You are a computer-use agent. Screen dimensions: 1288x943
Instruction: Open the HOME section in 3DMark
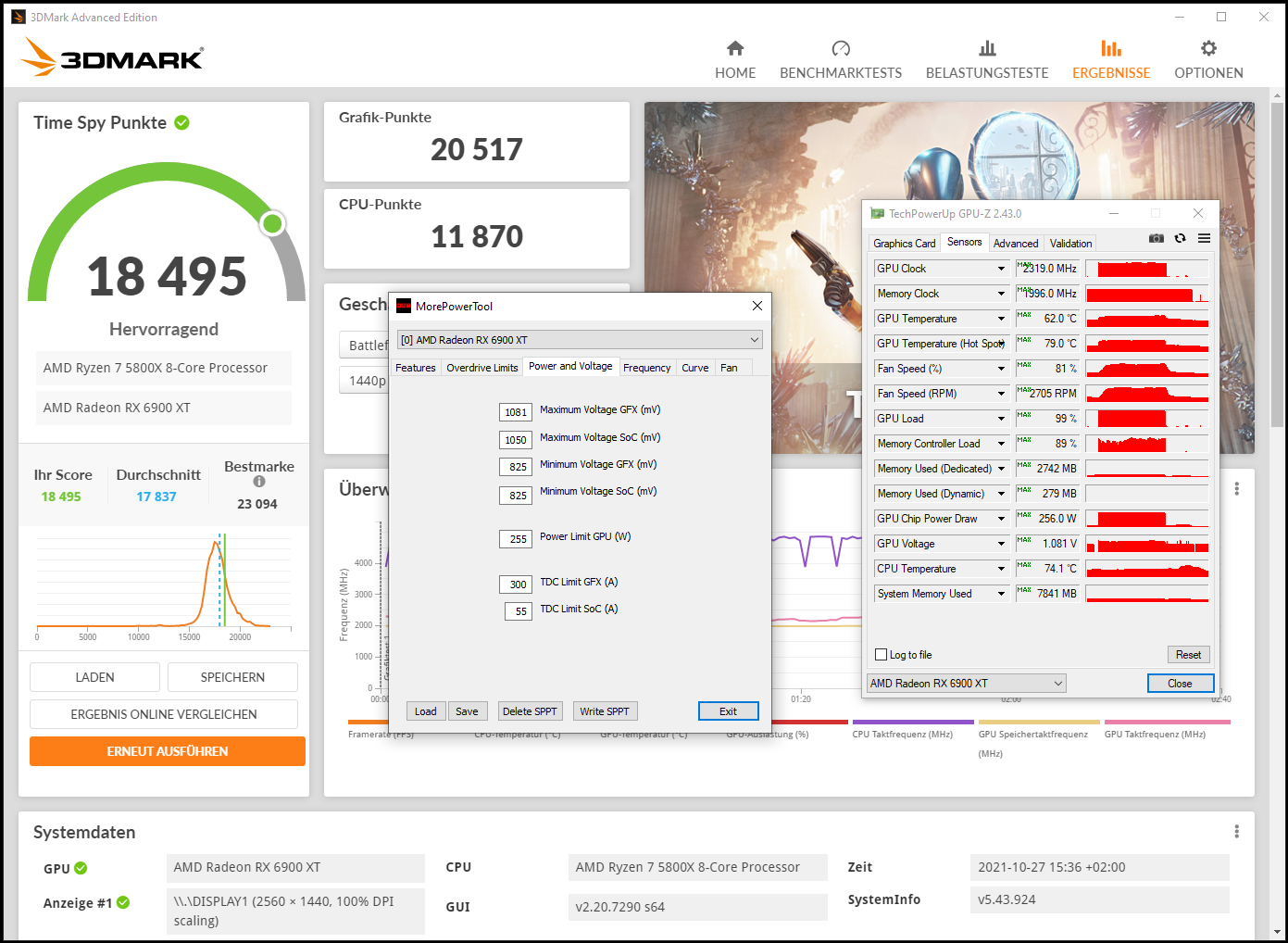click(x=735, y=59)
